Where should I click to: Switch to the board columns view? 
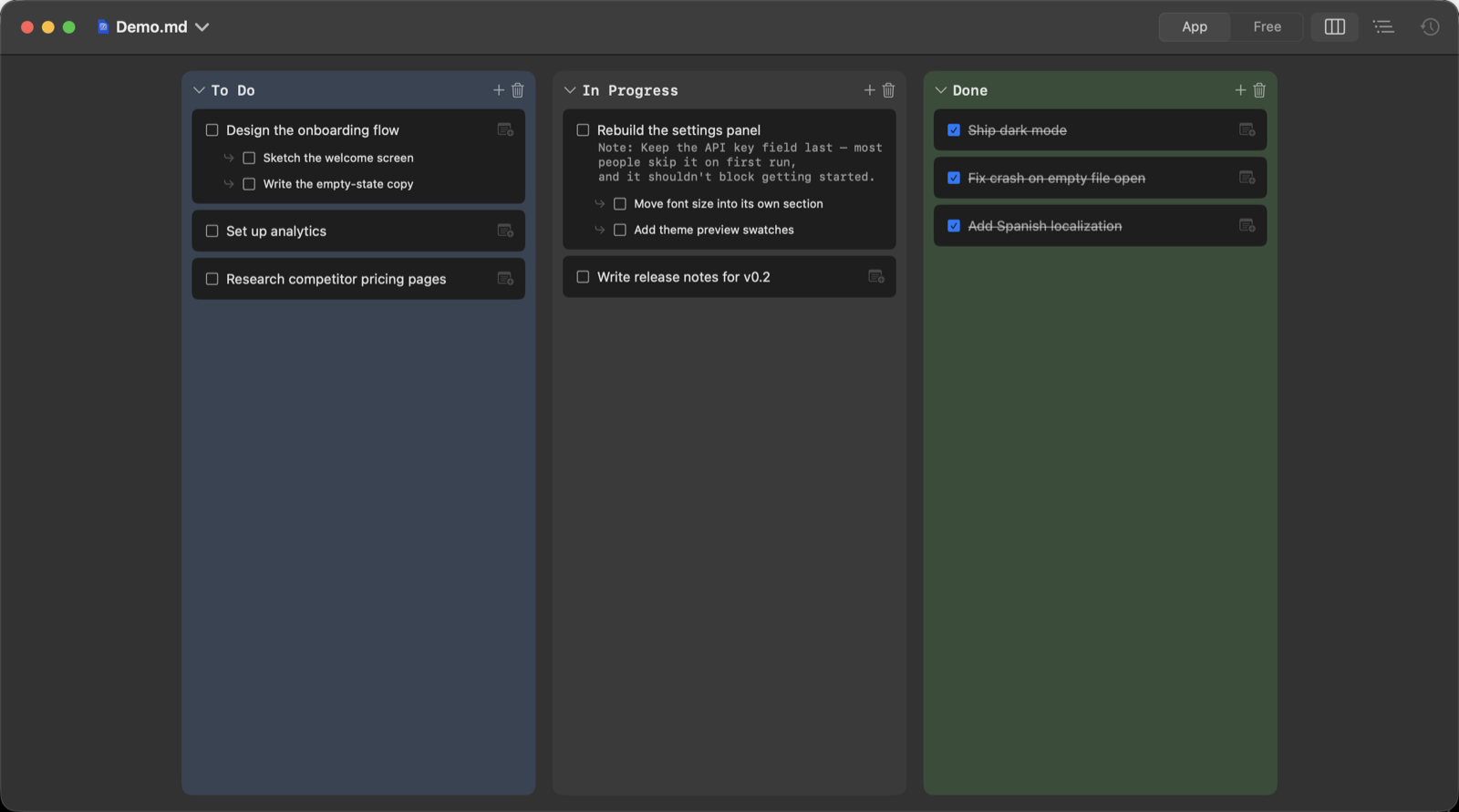coord(1335,26)
